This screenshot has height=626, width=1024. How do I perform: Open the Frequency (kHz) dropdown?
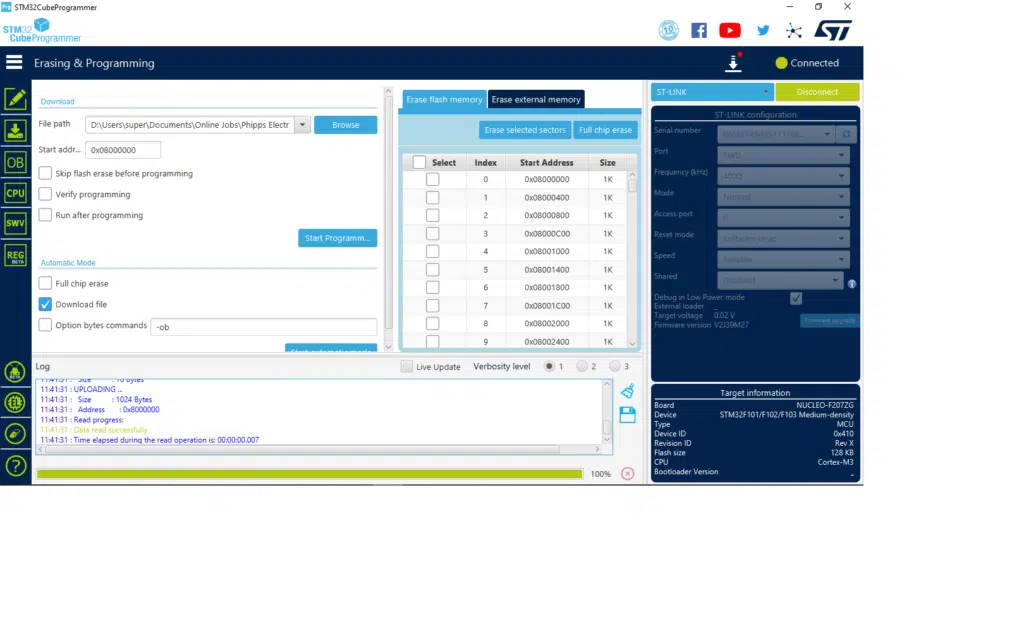783,176
